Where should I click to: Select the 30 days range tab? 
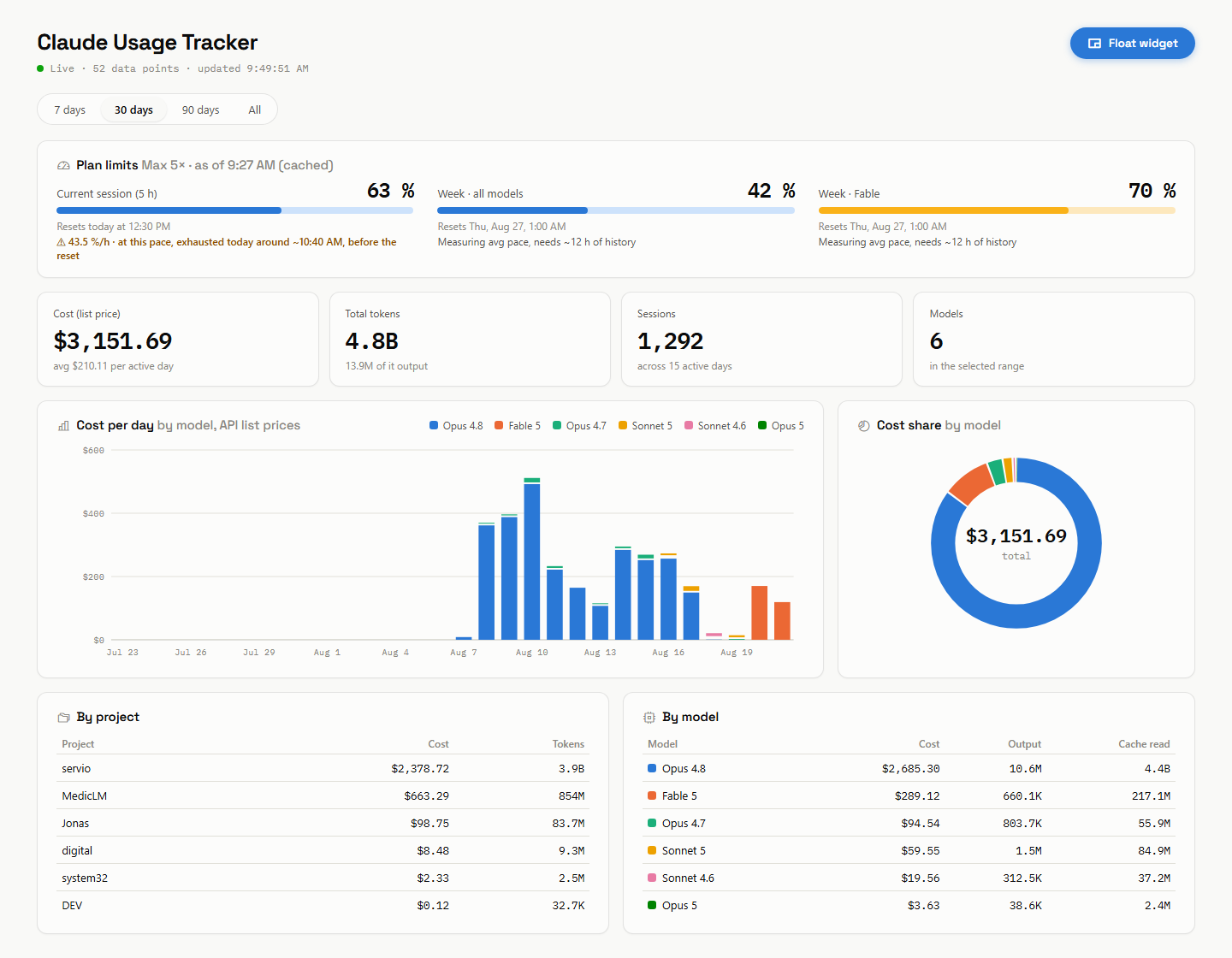tap(133, 109)
